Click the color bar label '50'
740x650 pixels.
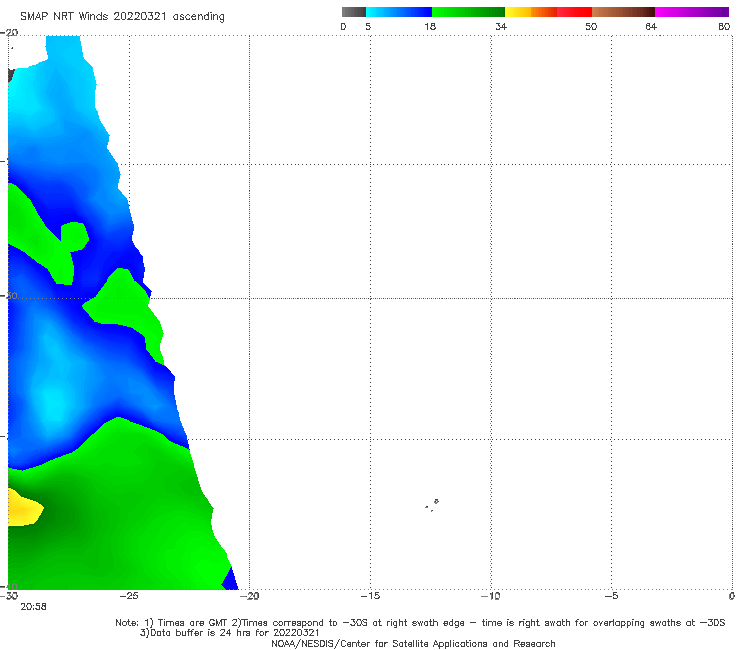pyautogui.click(x=591, y=26)
